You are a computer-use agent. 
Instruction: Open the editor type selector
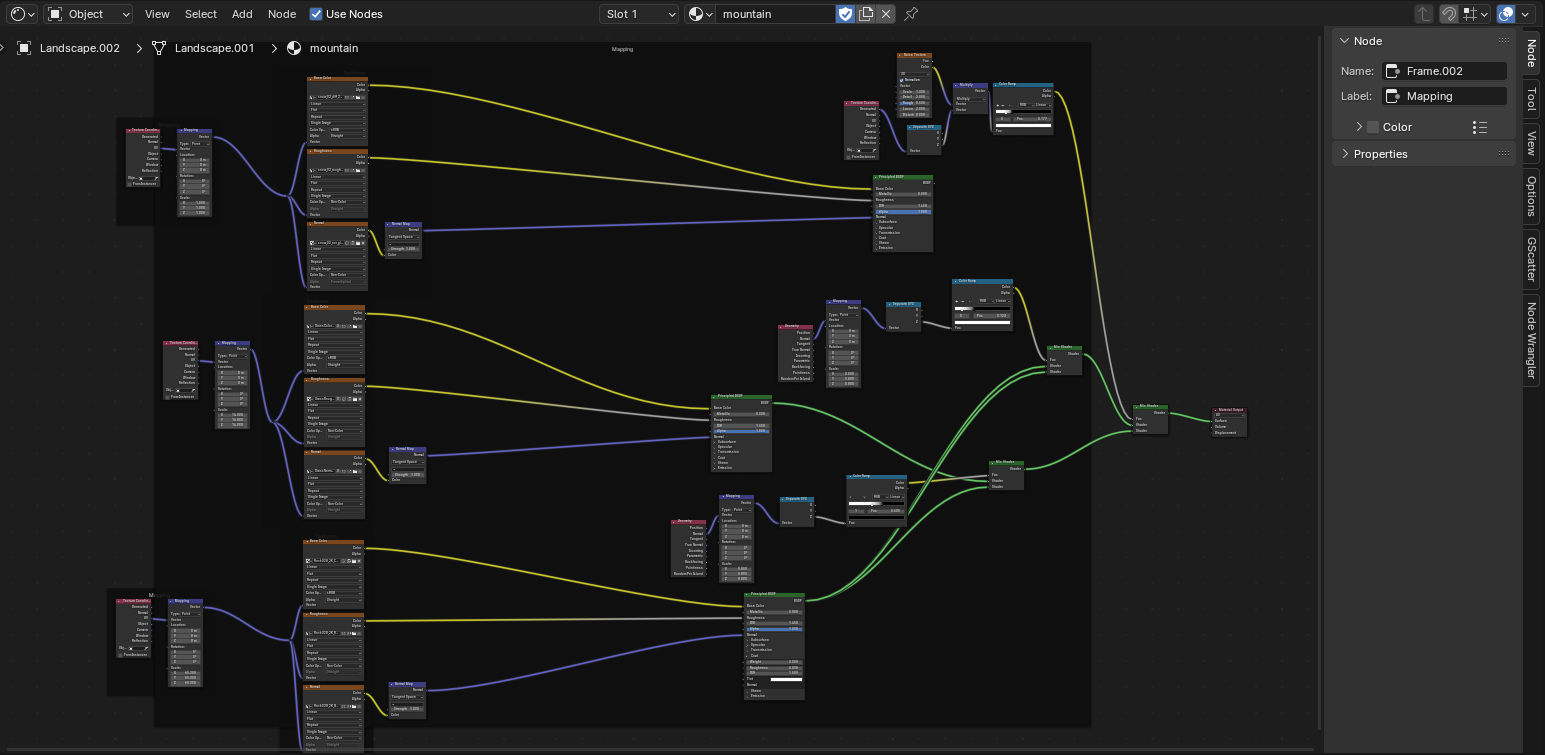point(22,14)
